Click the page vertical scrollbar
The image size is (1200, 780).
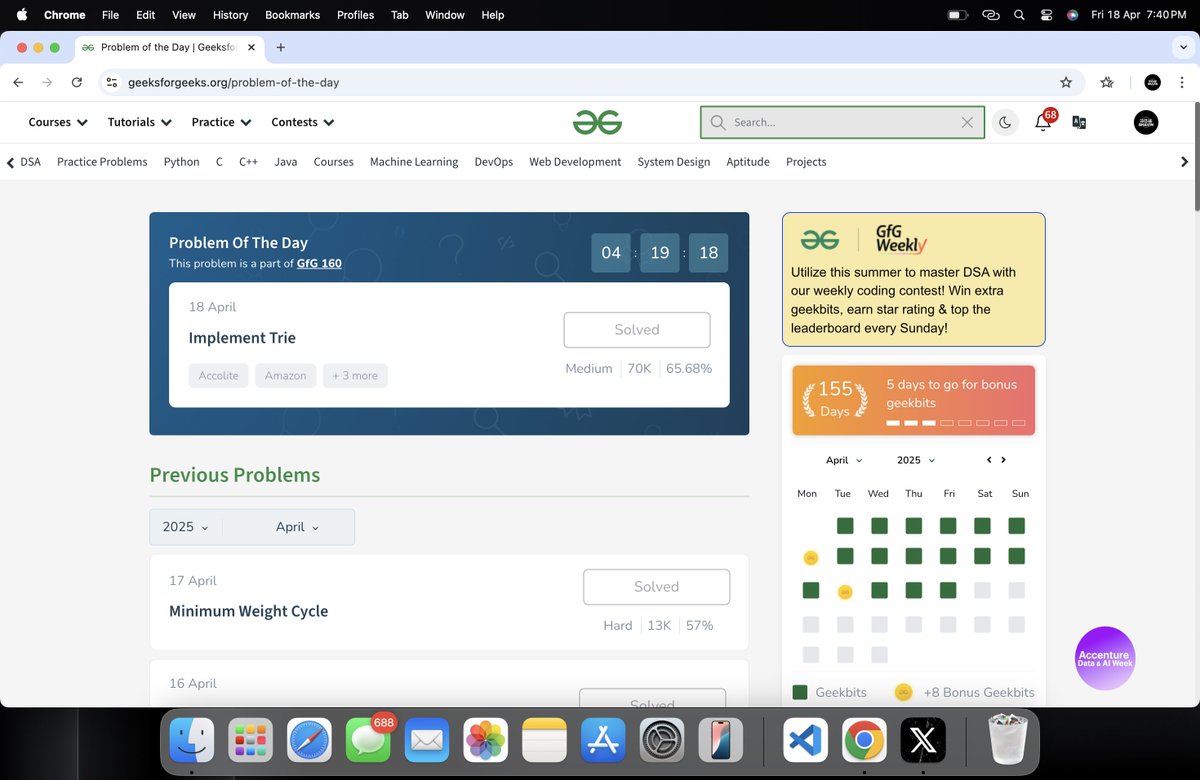[x=1195, y=155]
